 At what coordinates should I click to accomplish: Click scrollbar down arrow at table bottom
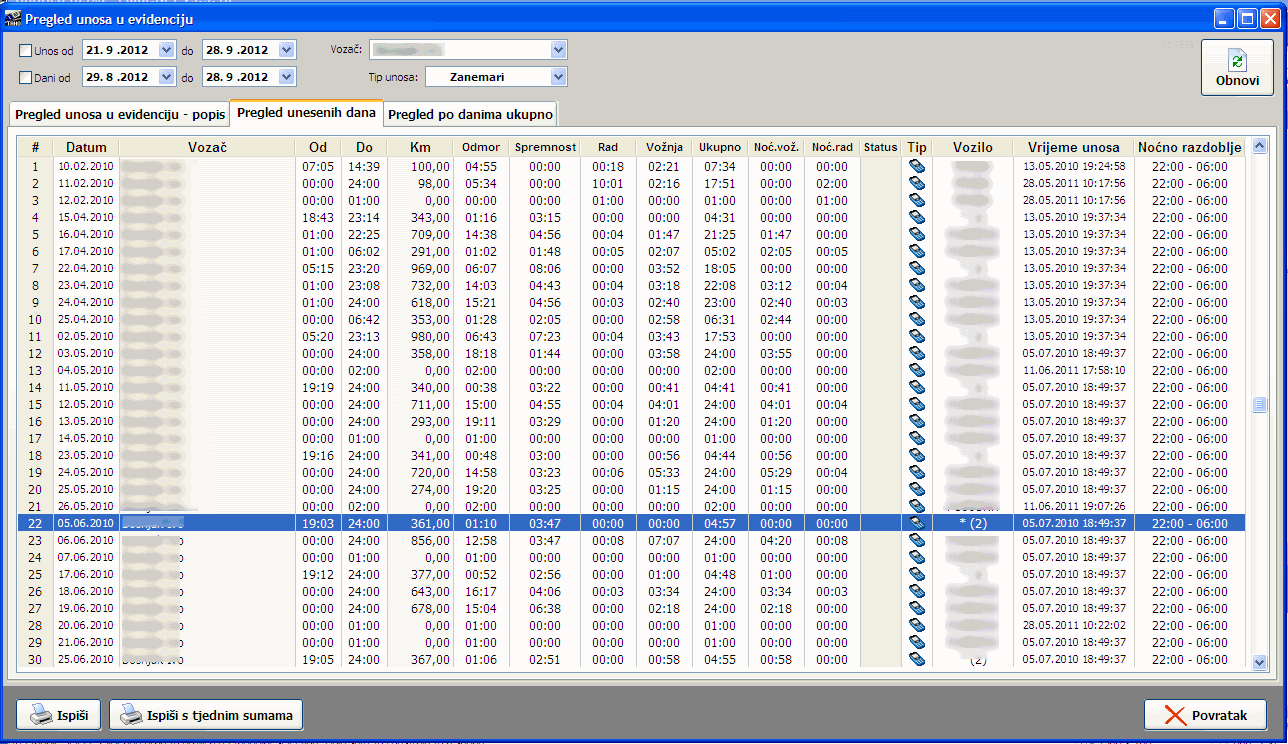click(1259, 661)
